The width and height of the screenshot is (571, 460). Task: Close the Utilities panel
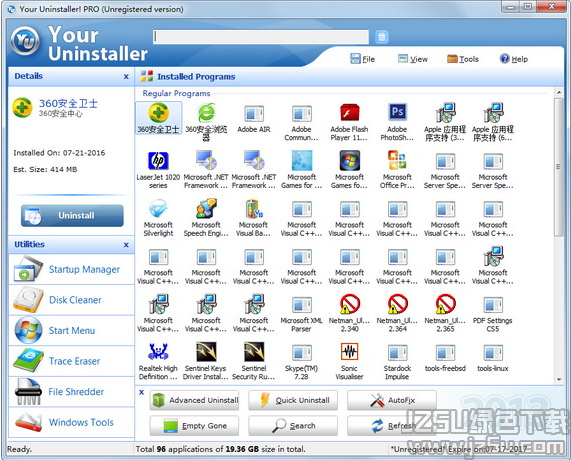[126, 245]
